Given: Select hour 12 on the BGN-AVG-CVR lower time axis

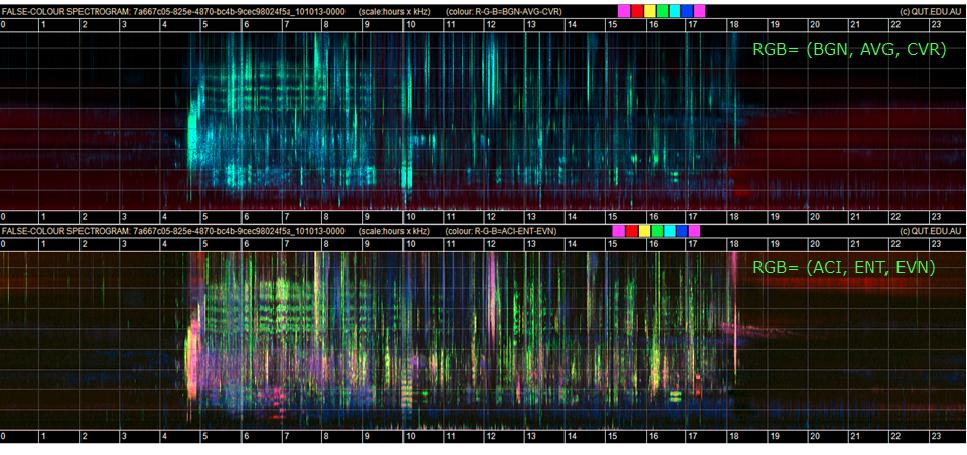Looking at the screenshot, I should point(490,217).
